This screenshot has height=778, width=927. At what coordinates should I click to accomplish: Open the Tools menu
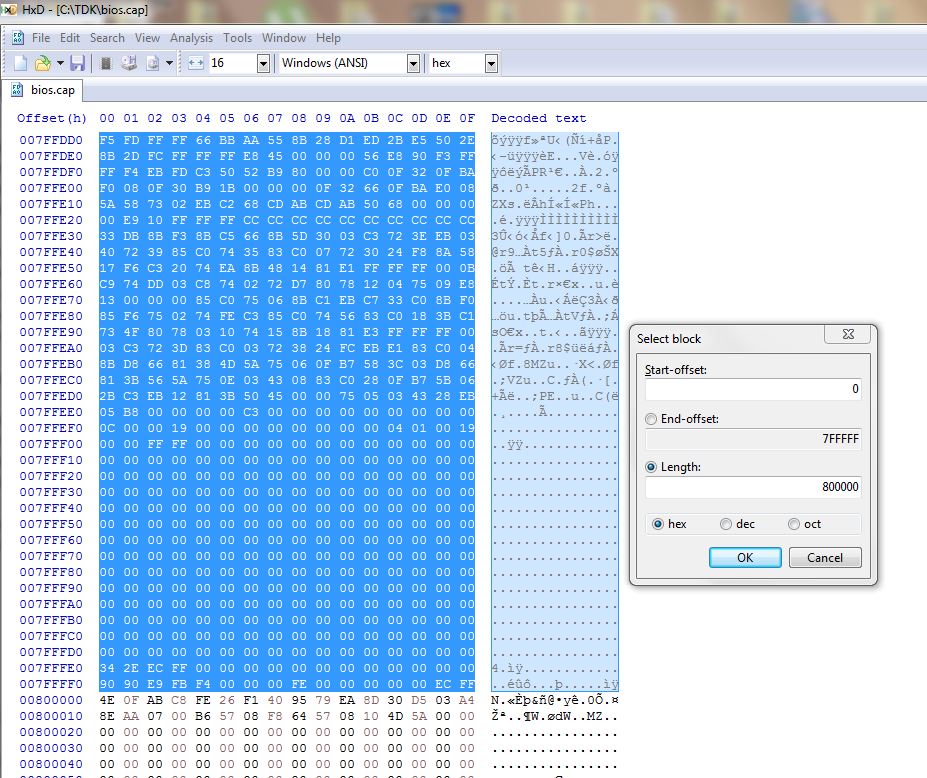(x=237, y=38)
